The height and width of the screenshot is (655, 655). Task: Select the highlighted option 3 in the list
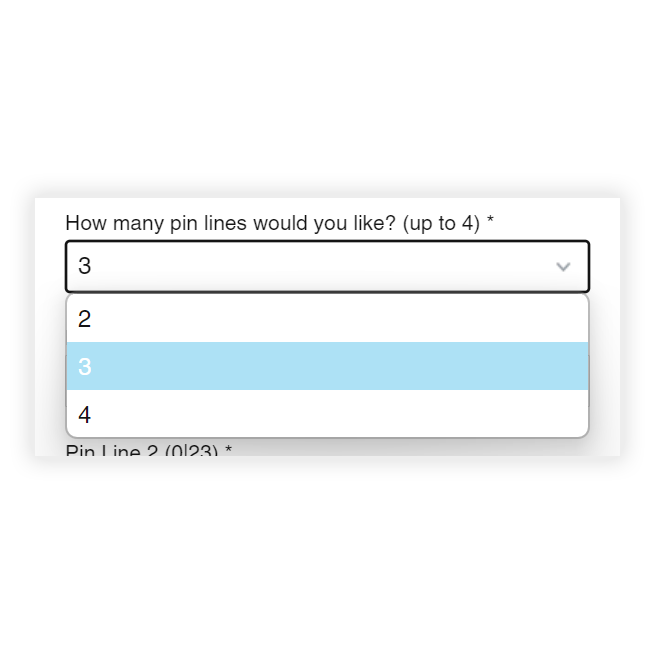[x=327, y=366]
